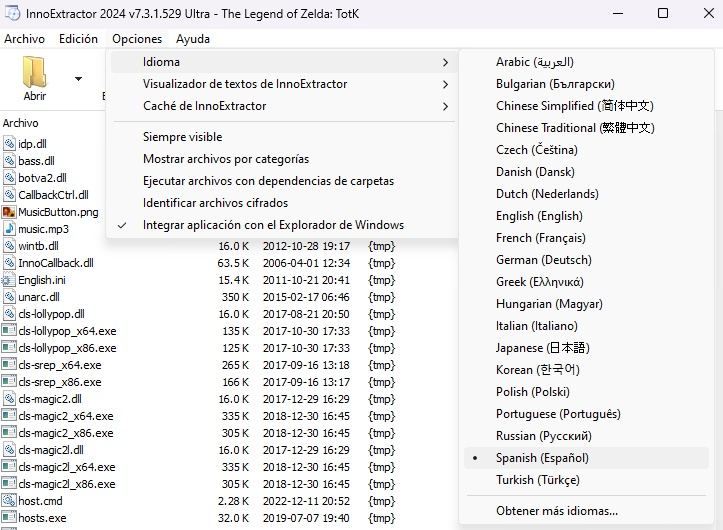
Task: Expand Caché de InnoExtractor submenu
Action: pos(284,106)
